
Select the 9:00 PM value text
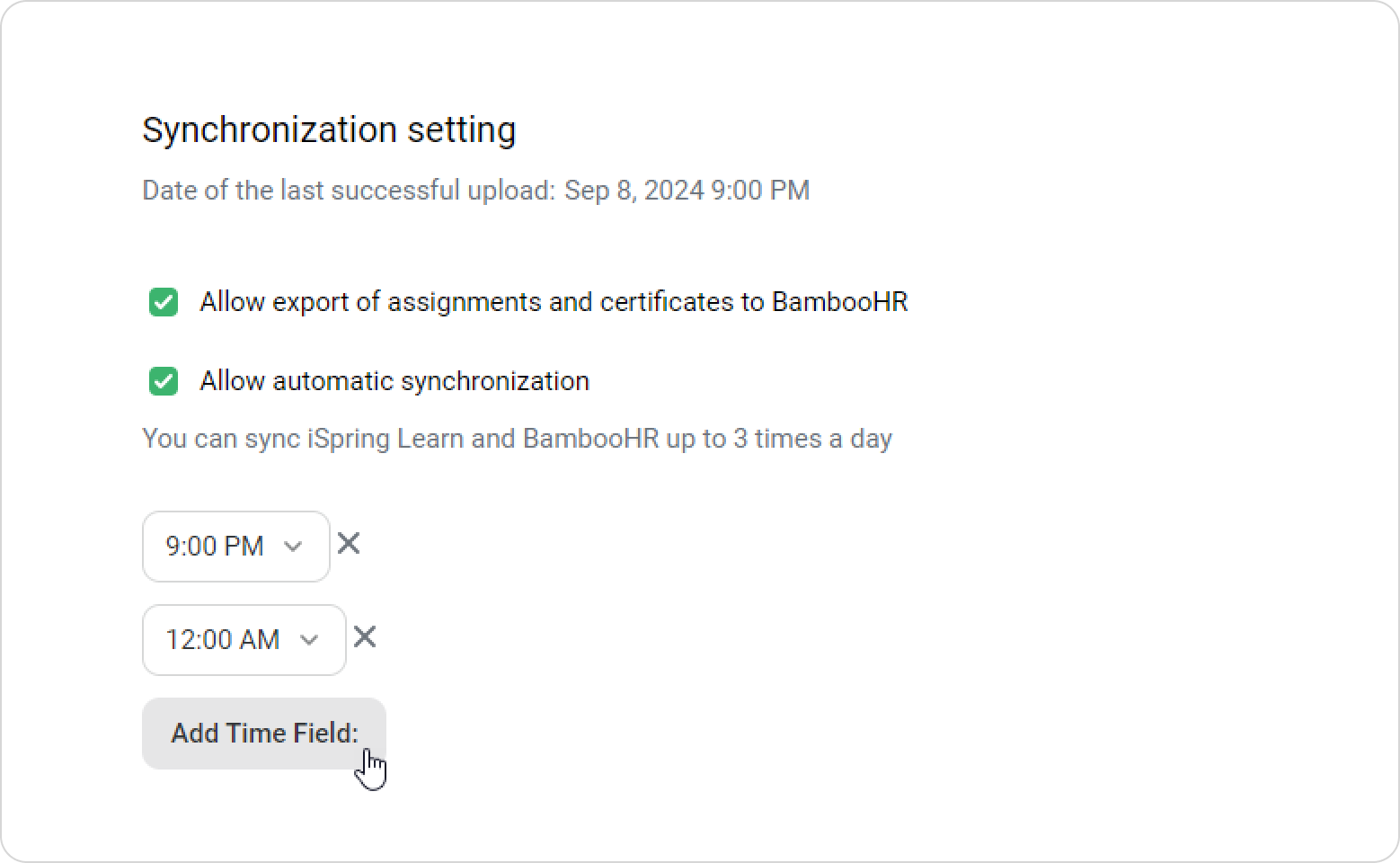pyautogui.click(x=215, y=547)
